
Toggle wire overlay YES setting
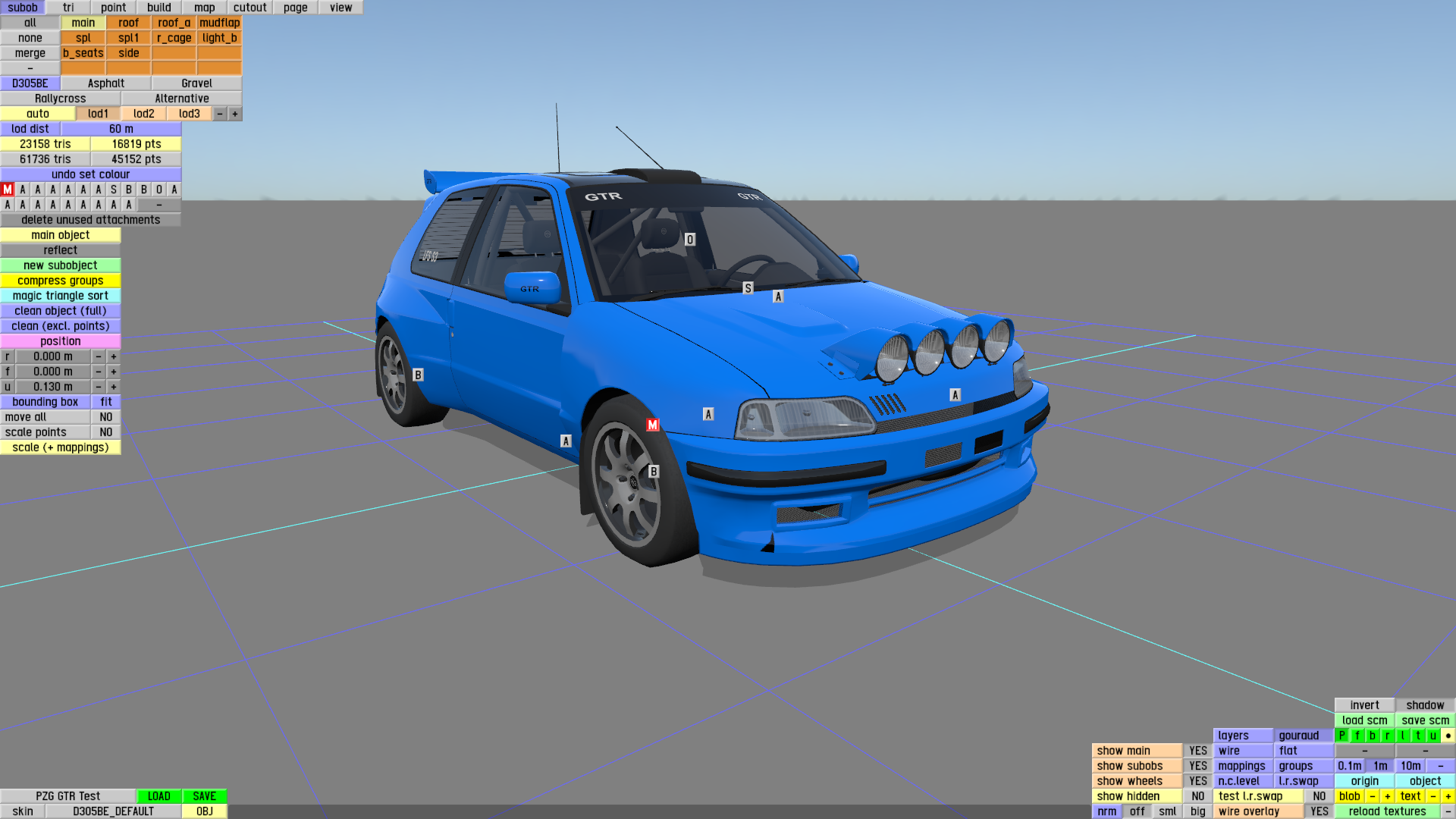tap(1319, 811)
